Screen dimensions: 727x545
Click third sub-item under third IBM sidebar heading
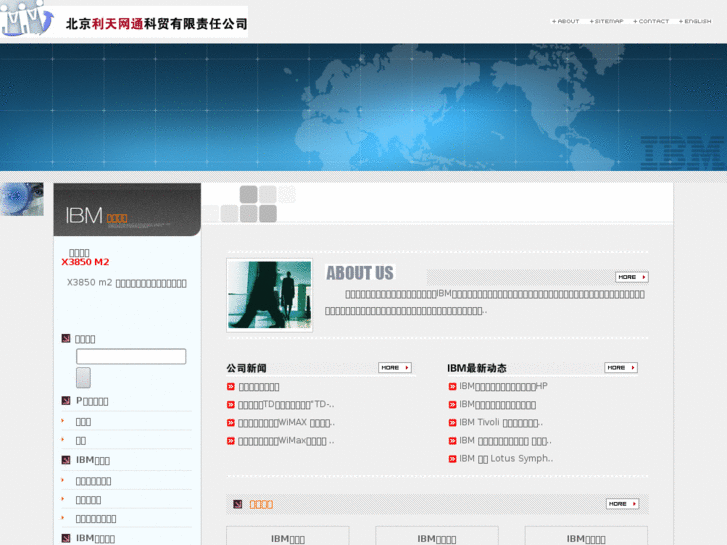pos(96,519)
